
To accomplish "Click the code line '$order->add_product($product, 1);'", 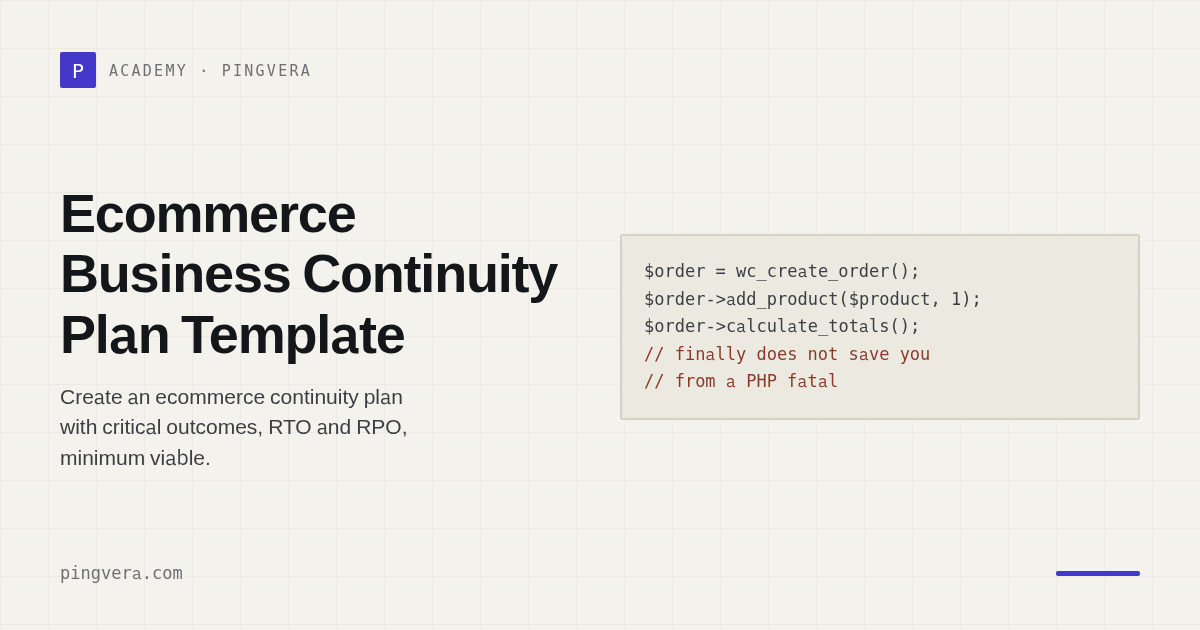I will [x=812, y=299].
